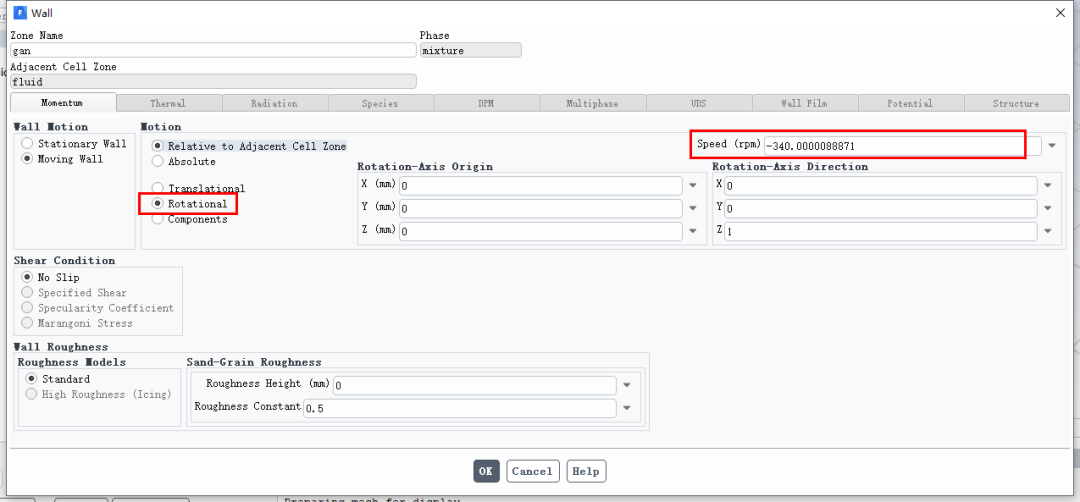Click the Zone Name field containing gan
Viewport: 1080px width, 502px height.
coord(214,50)
